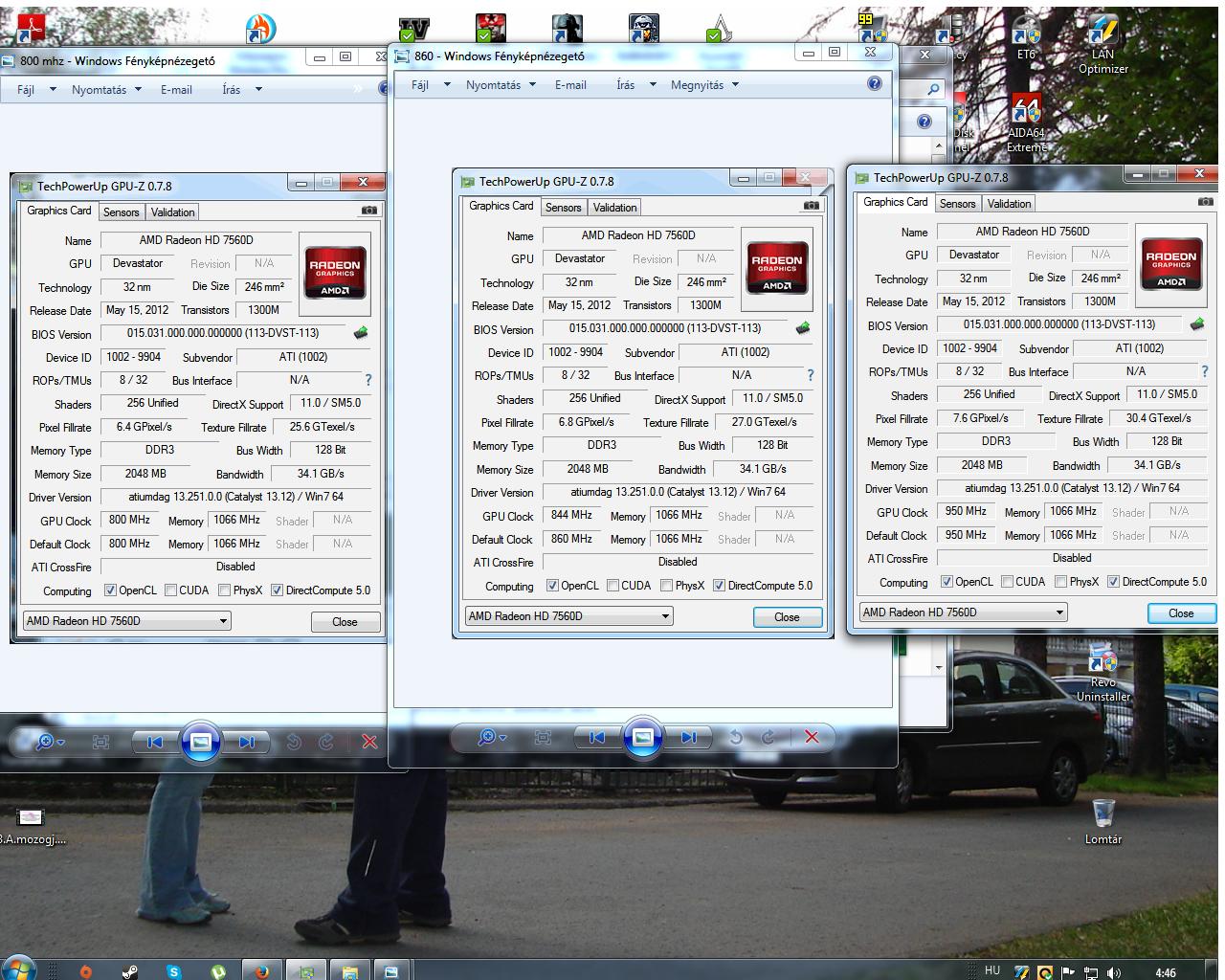Toggle CUDA checkbox in the rightmost GPU-Z window

click(x=1007, y=581)
